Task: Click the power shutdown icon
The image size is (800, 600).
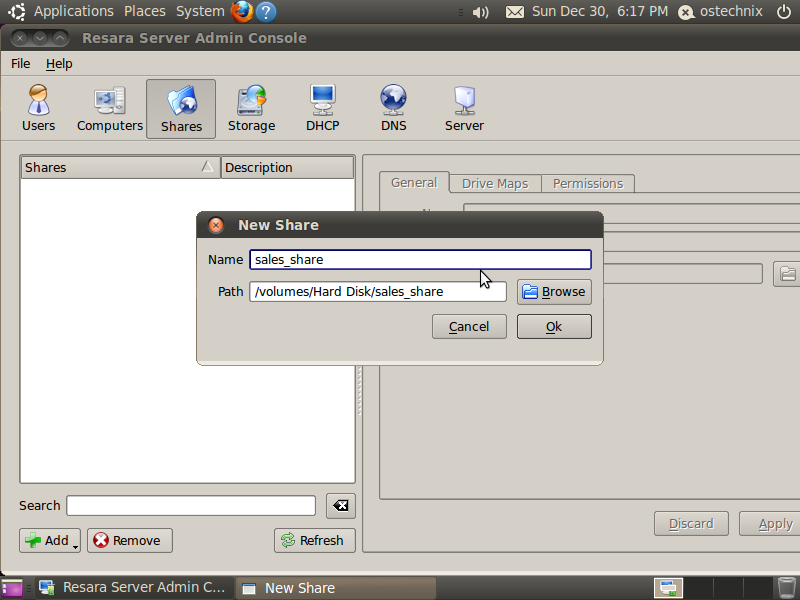Action: pyautogui.click(x=784, y=11)
